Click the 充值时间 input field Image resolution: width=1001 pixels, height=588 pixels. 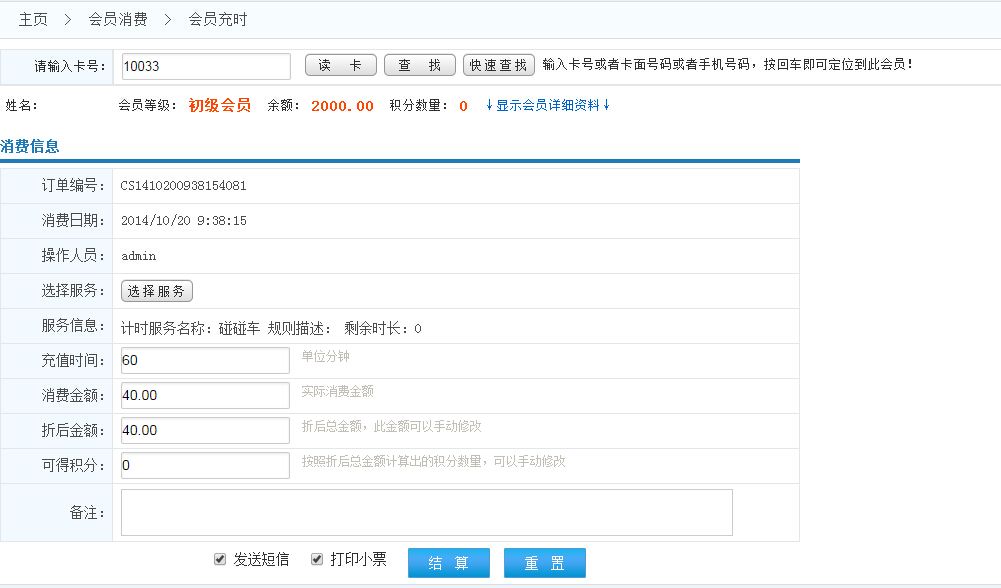[x=205, y=361]
